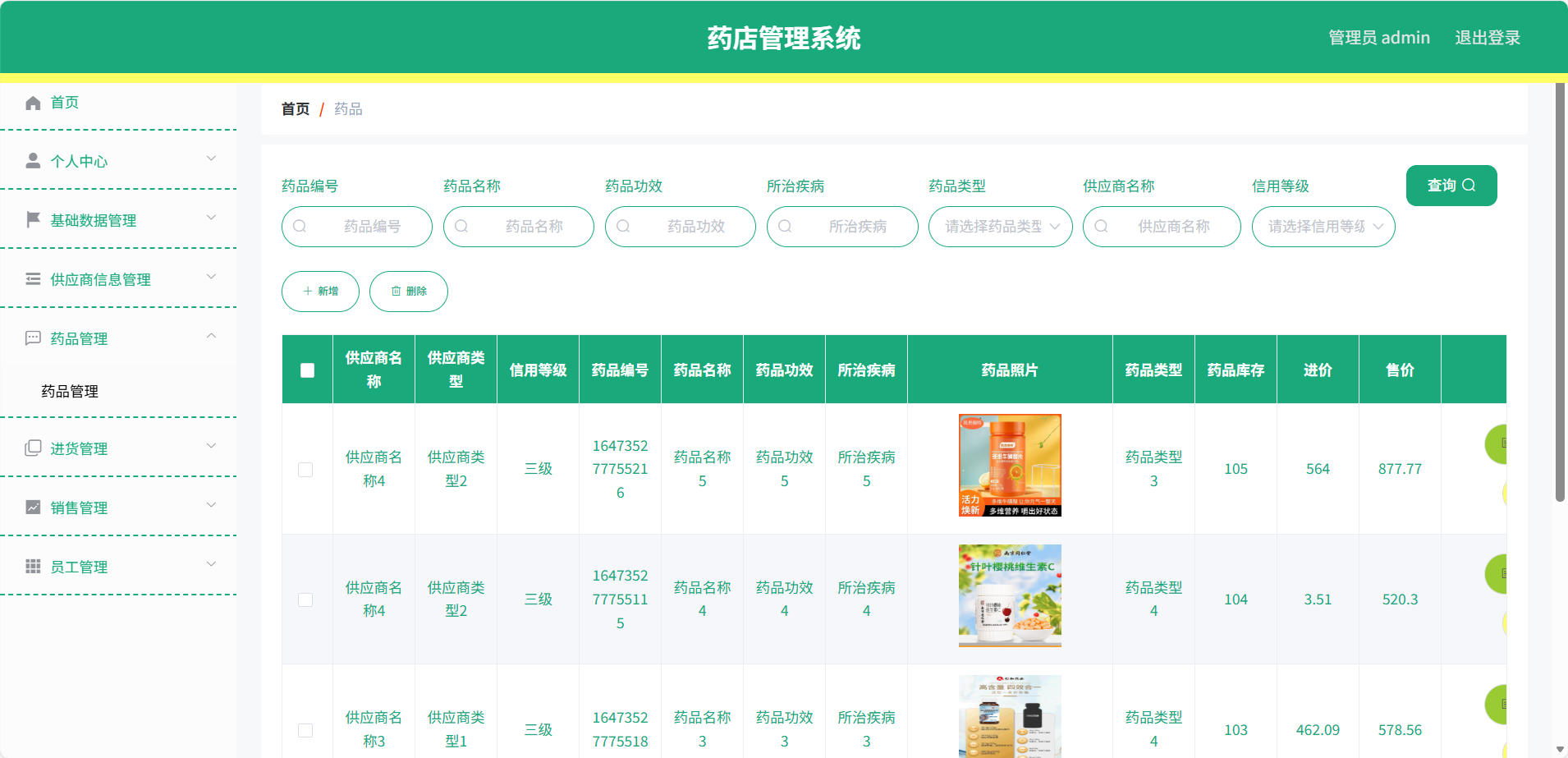Click the copy icon for 进货管理

click(33, 448)
